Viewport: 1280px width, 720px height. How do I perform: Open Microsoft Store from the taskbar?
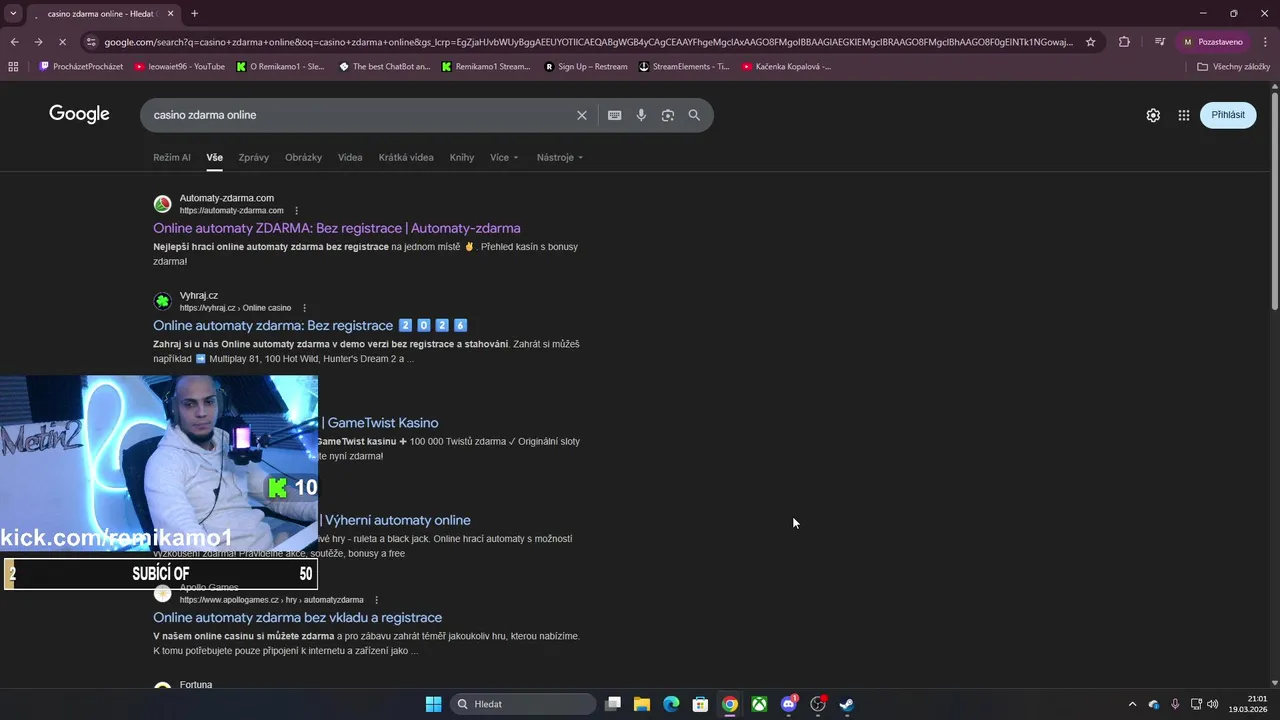(x=701, y=704)
